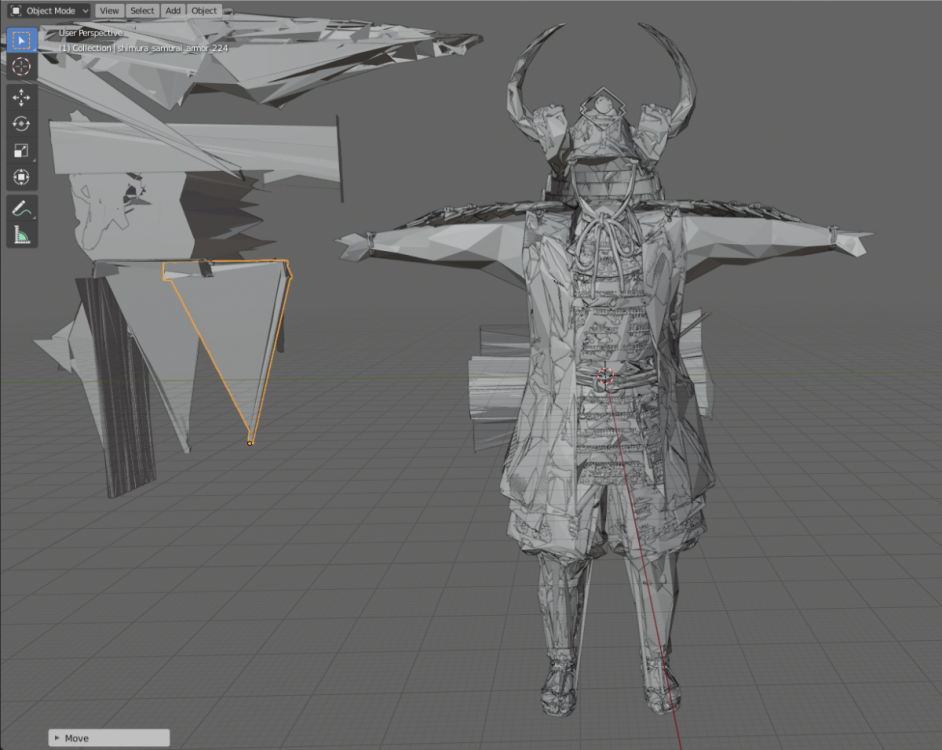Activate the 3D Cursor tool

click(22, 67)
